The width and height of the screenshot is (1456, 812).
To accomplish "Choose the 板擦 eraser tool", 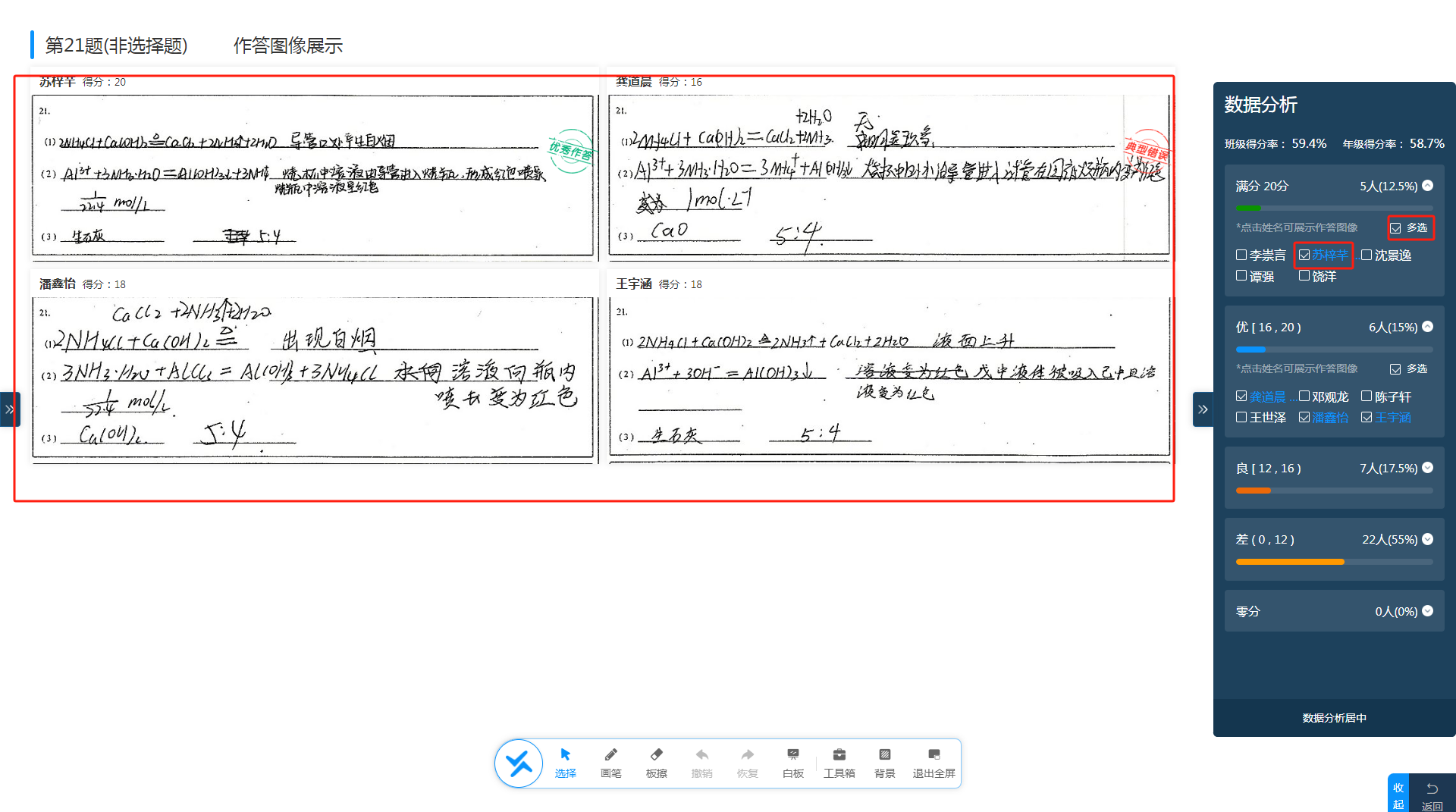I will [x=656, y=763].
